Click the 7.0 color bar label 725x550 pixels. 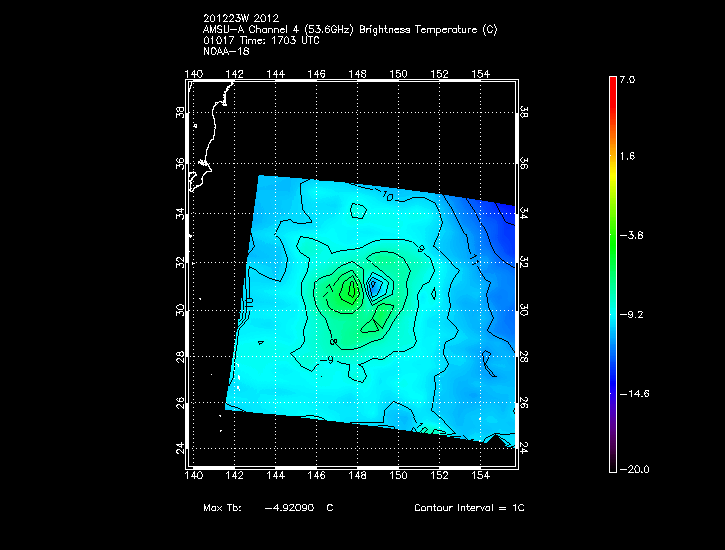pyautogui.click(x=626, y=79)
